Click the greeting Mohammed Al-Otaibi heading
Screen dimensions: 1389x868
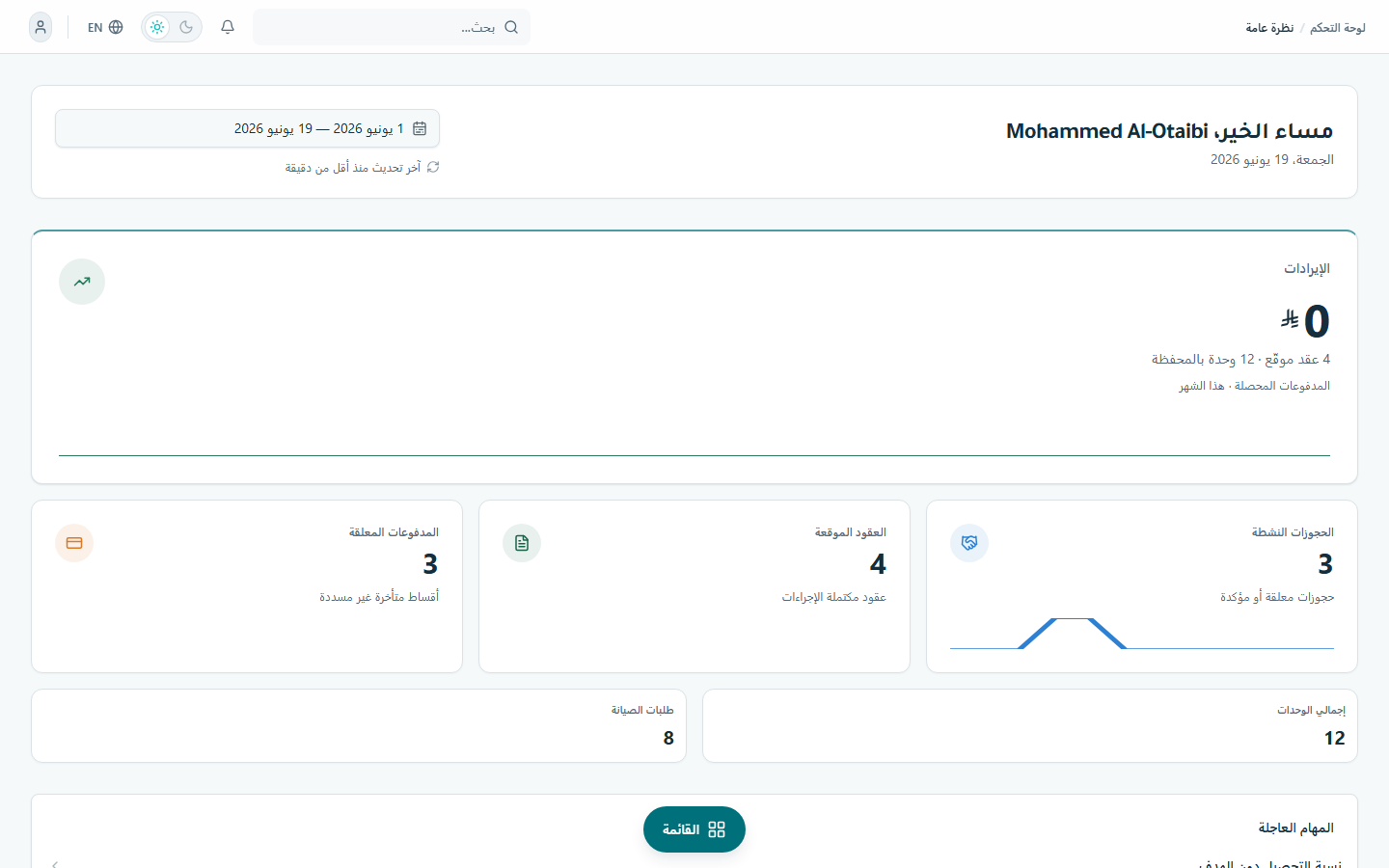[x=1169, y=130]
